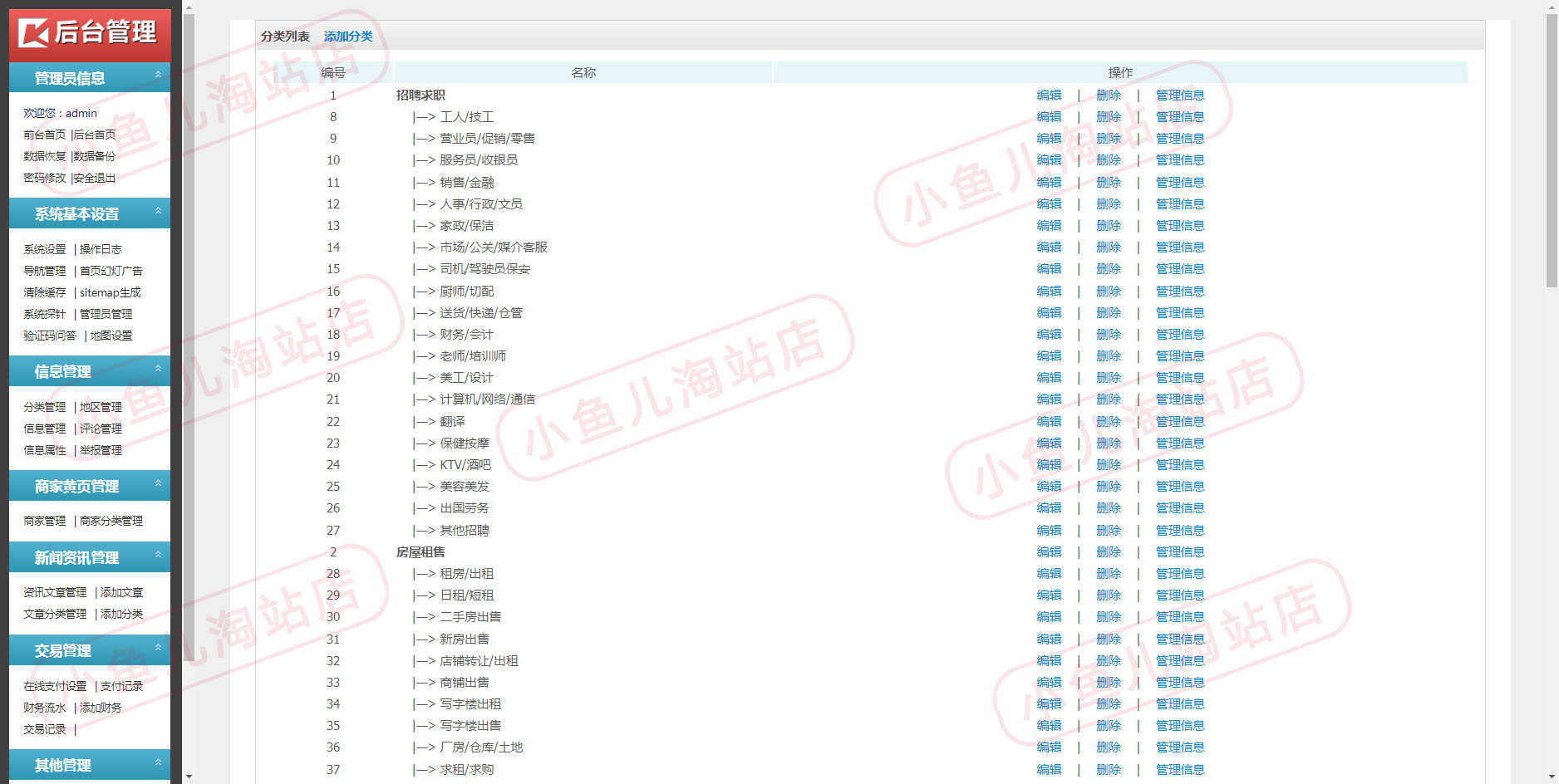This screenshot has width=1559, height=784.
Task: Click 密码修改 link
Action: click(x=44, y=178)
